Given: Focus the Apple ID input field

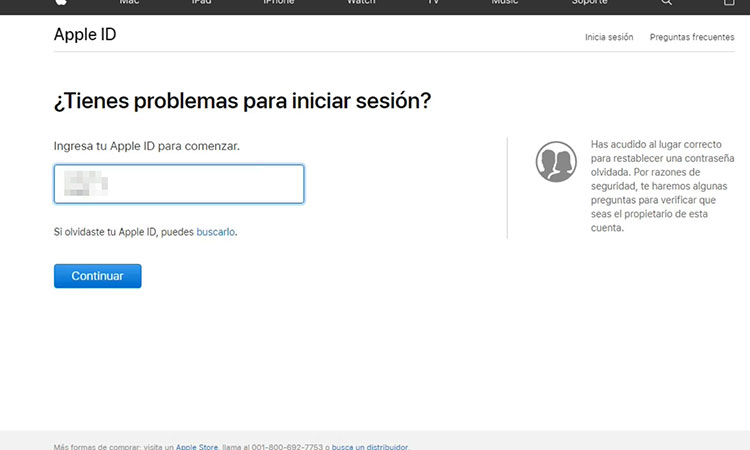Looking at the screenshot, I should (x=179, y=184).
